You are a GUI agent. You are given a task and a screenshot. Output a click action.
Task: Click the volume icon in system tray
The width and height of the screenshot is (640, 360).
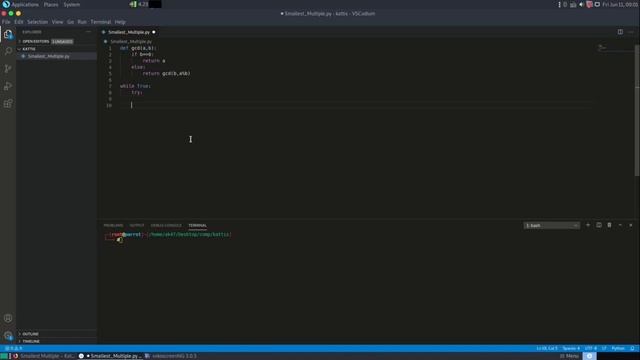581,4
